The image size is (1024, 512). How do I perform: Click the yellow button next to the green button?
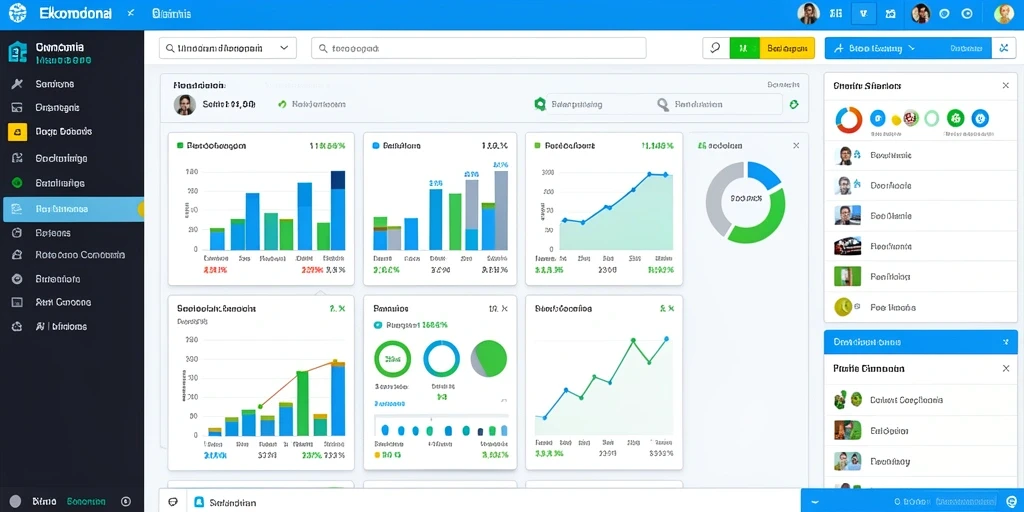(x=787, y=48)
